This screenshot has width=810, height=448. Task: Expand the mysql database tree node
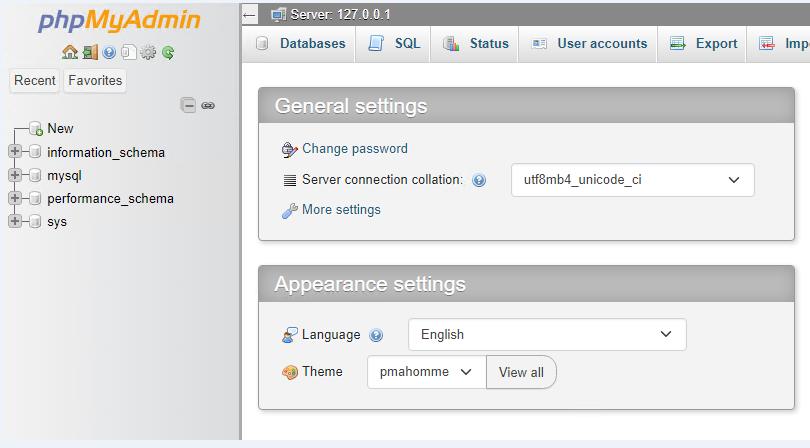(15, 175)
